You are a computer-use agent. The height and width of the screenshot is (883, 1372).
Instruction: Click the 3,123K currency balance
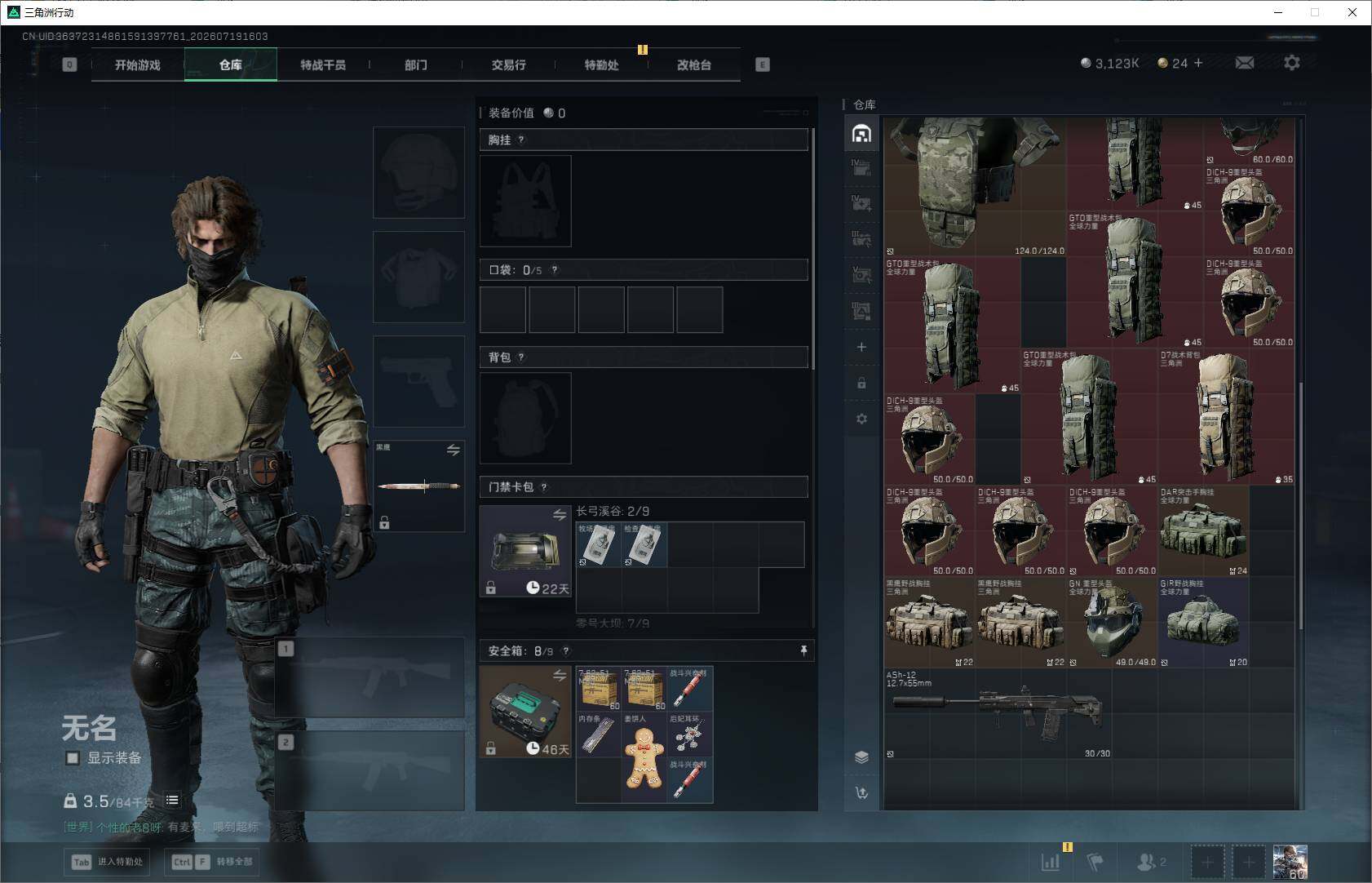1109,63
